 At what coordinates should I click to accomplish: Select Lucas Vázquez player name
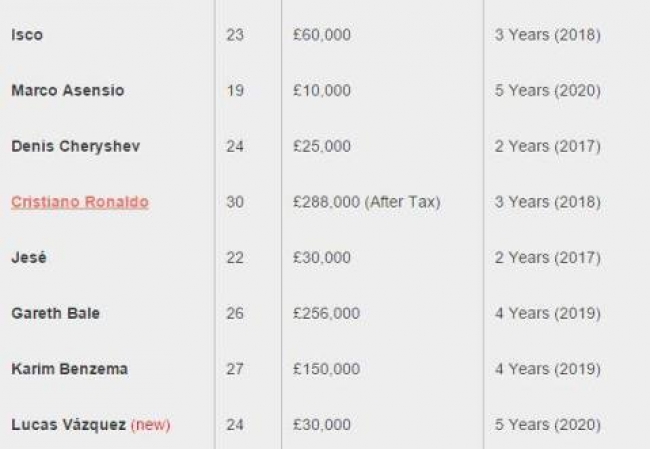pyautogui.click(x=69, y=425)
